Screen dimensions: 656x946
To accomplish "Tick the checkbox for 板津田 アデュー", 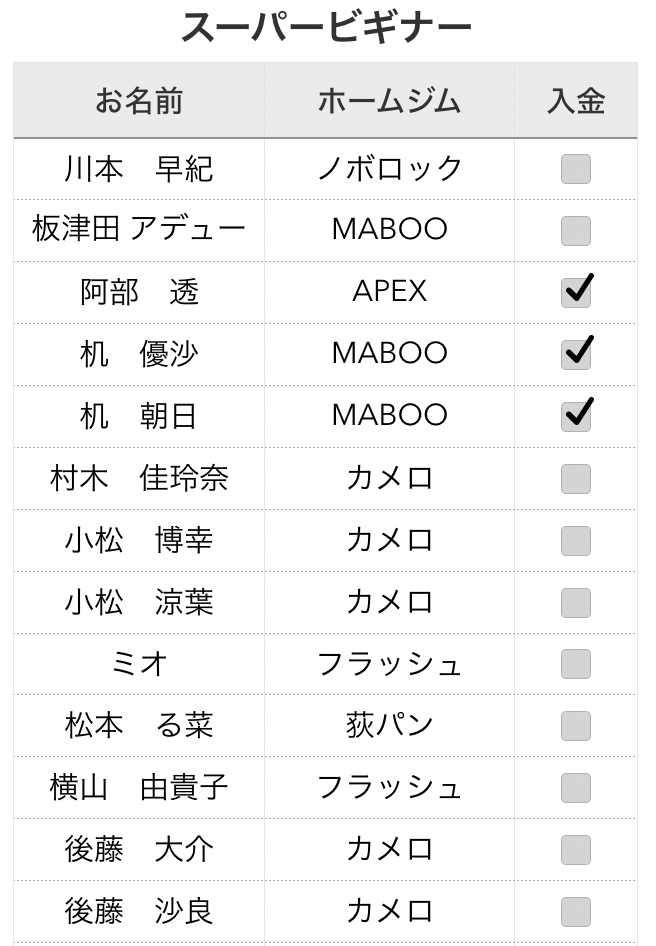I will click(x=575, y=230).
